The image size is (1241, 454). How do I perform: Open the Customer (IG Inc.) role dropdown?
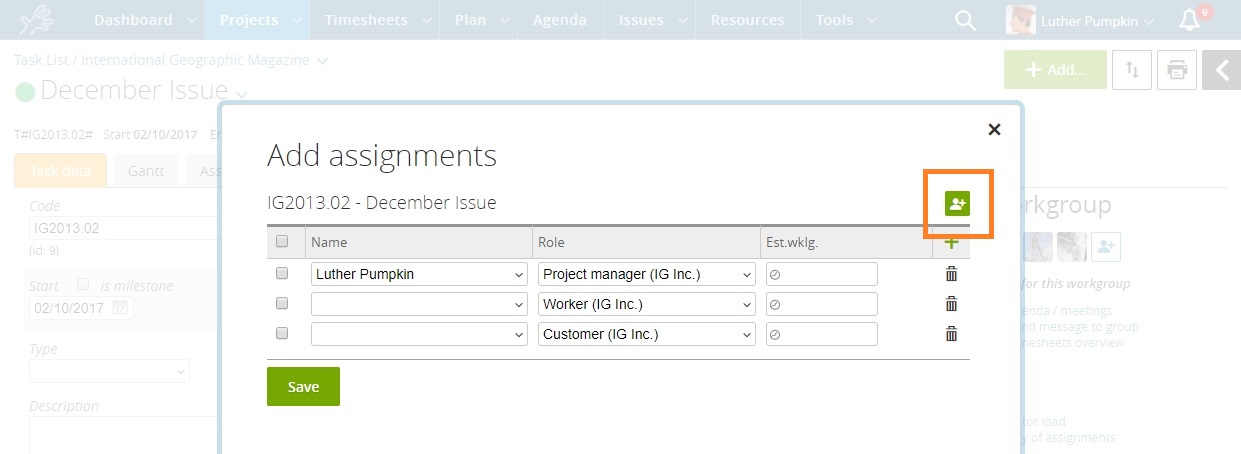[x=647, y=334]
